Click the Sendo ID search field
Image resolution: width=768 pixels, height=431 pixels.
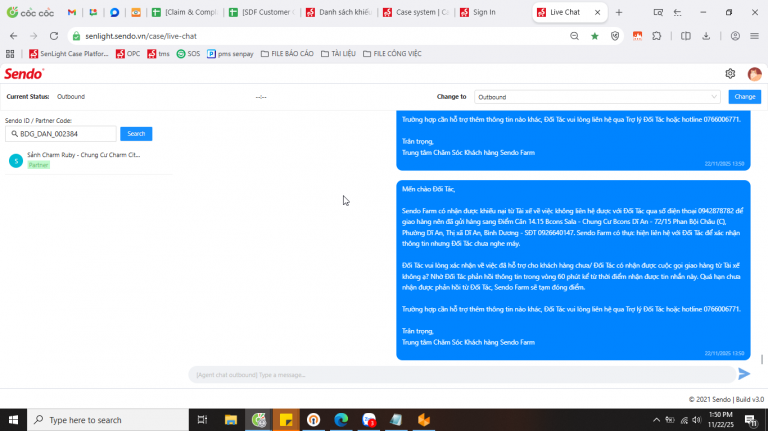pyautogui.click(x=61, y=134)
